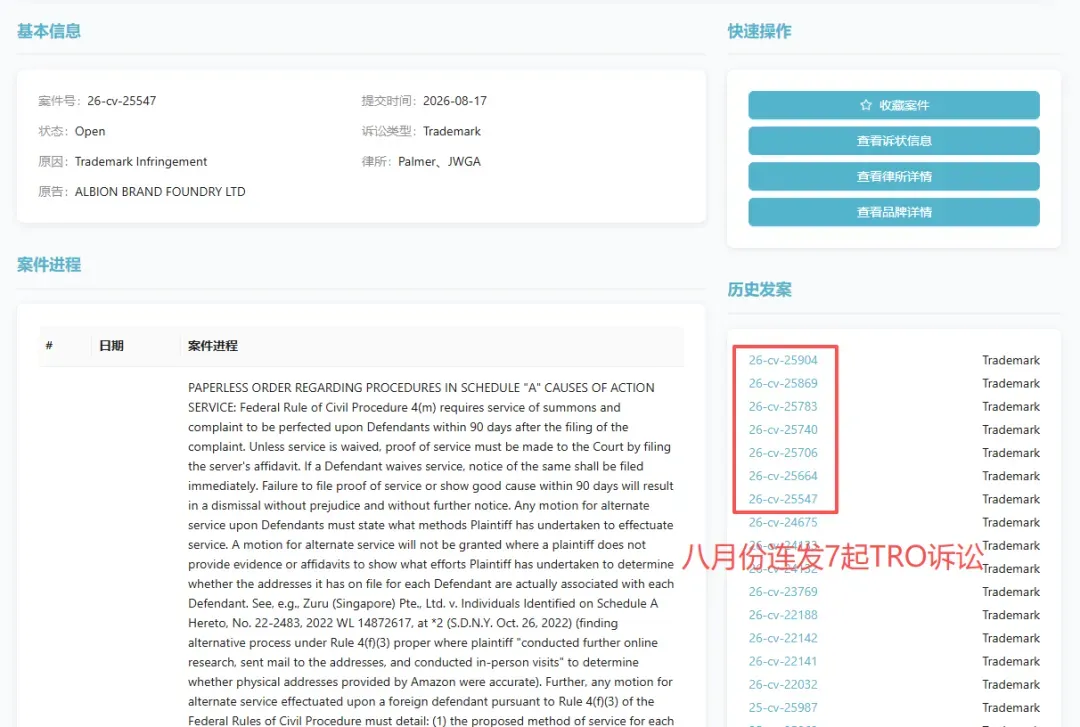1080x727 pixels.
Task: Open 查看律所详情 button
Action: pyautogui.click(x=893, y=176)
